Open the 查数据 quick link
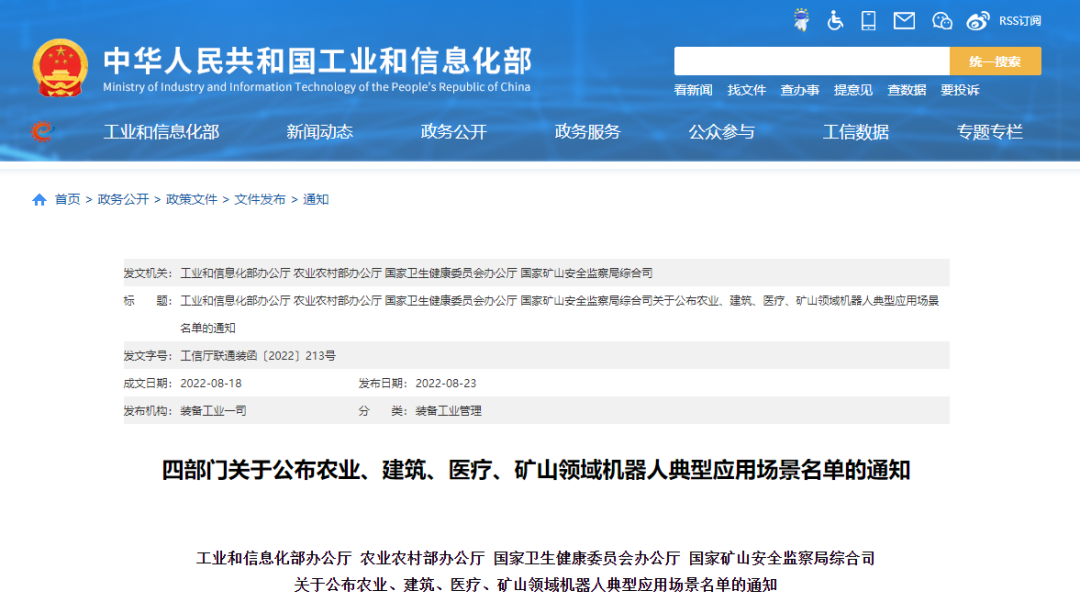This screenshot has height=602, width=1080. 906,90
